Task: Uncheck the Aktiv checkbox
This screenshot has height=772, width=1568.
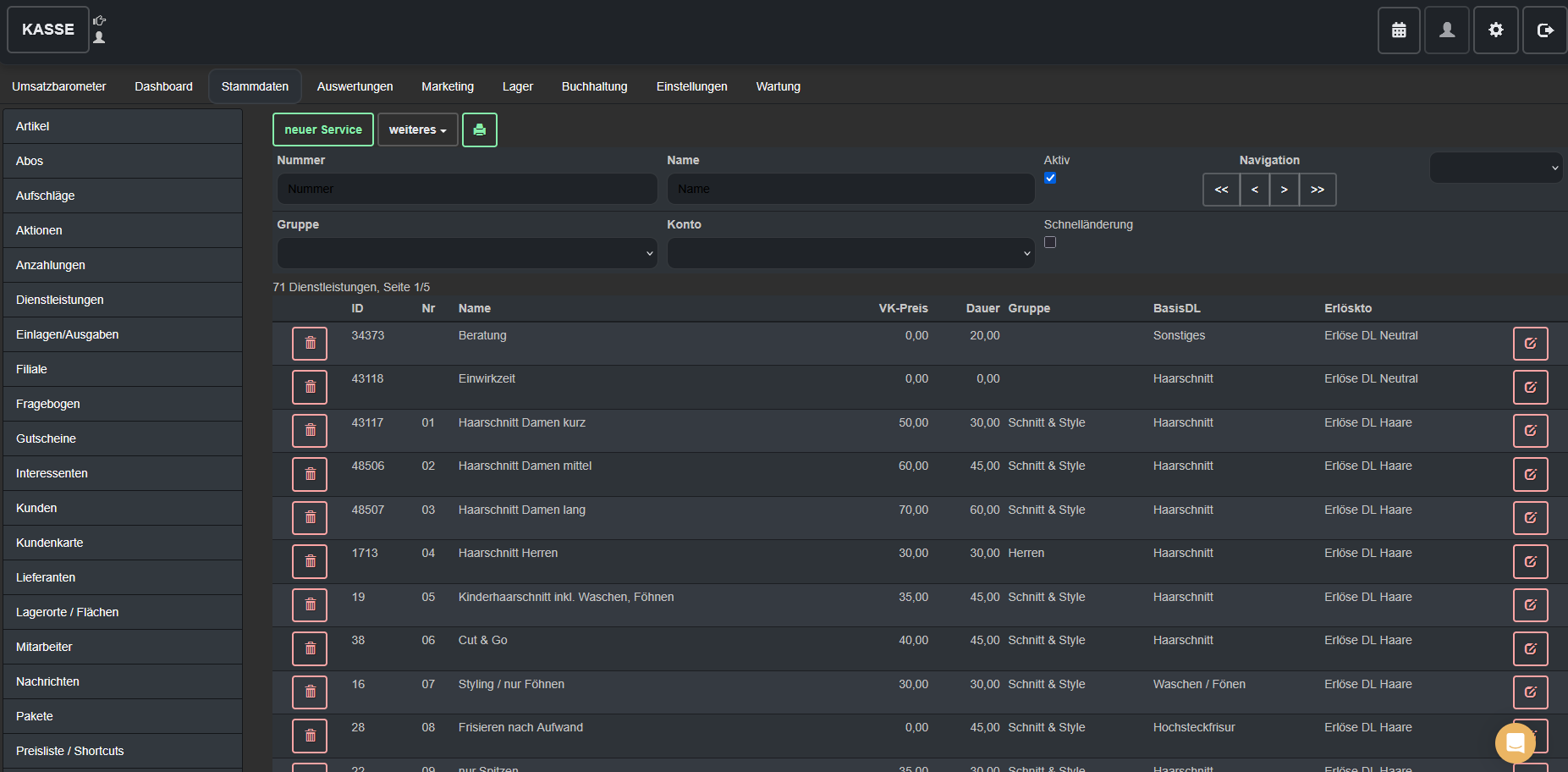Action: point(1050,179)
